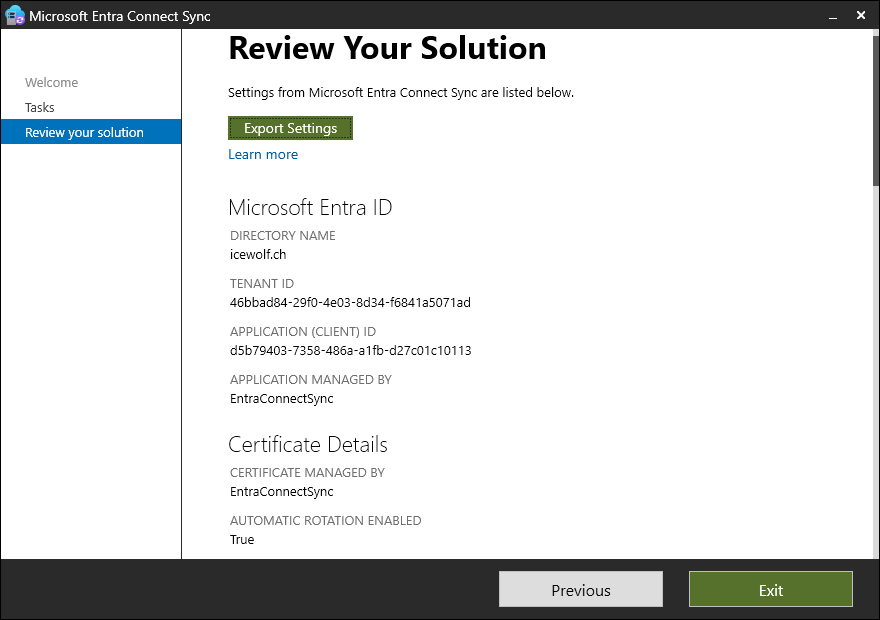Viewport: 880px width, 620px height.
Task: Close the Entra Connect Sync window
Action: [x=861, y=16]
